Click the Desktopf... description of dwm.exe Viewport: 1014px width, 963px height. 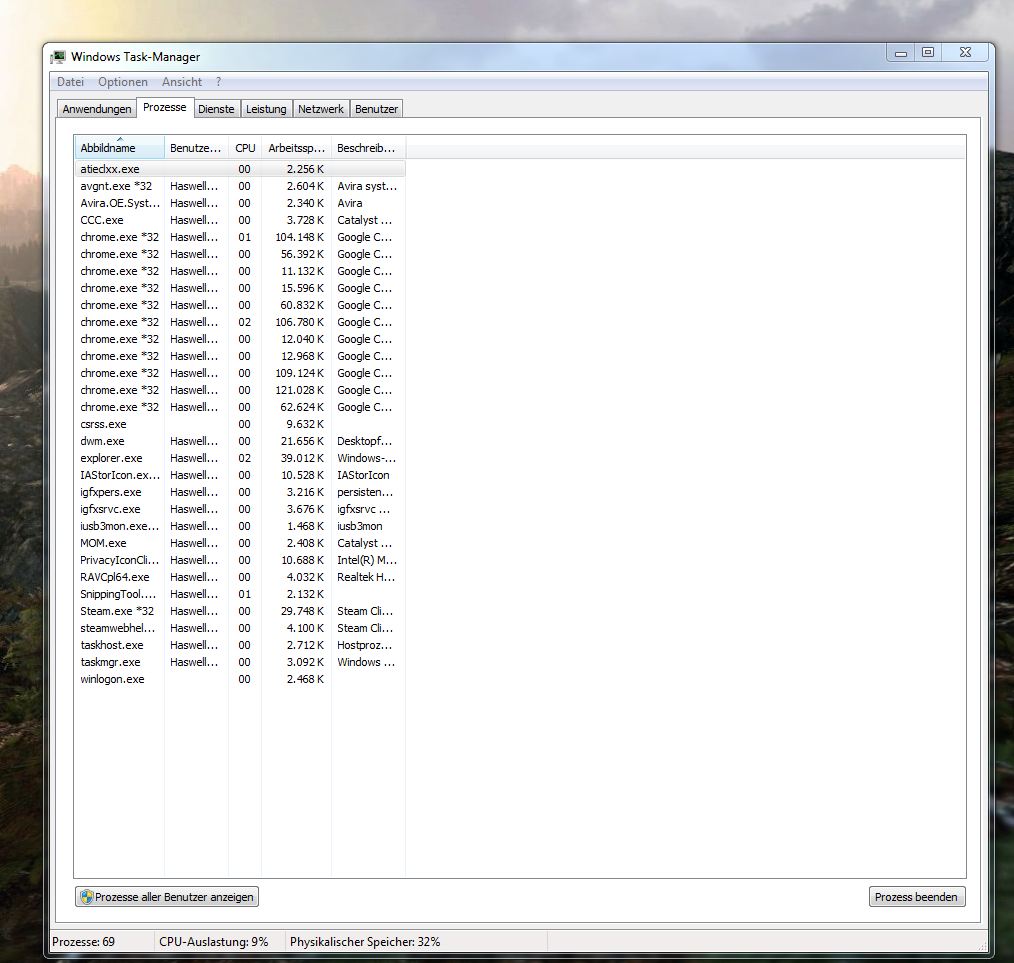(x=365, y=441)
